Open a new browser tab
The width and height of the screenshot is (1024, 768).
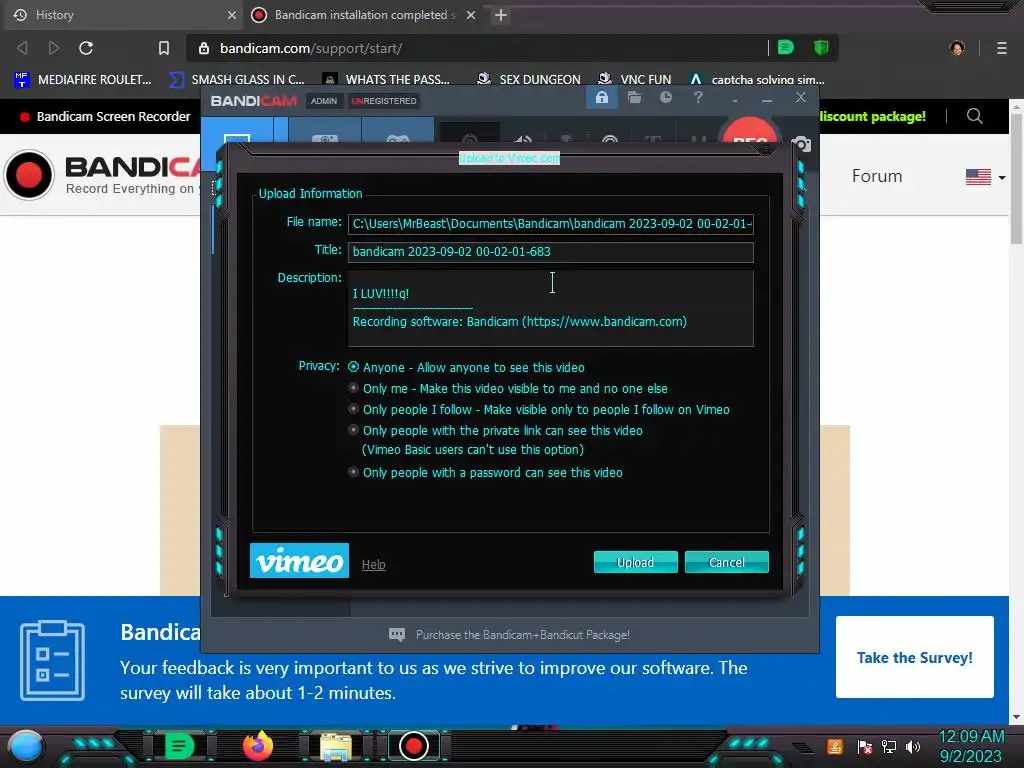click(x=501, y=15)
